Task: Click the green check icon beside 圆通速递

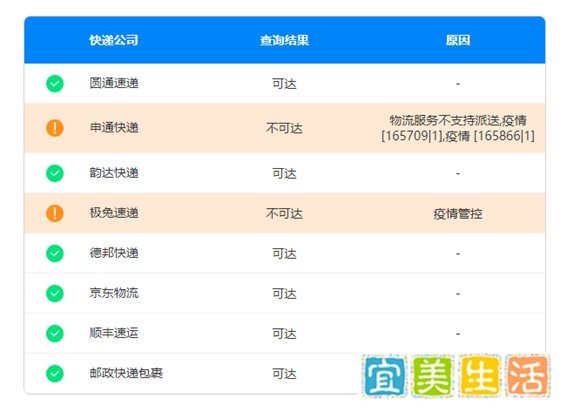Action: [x=55, y=84]
